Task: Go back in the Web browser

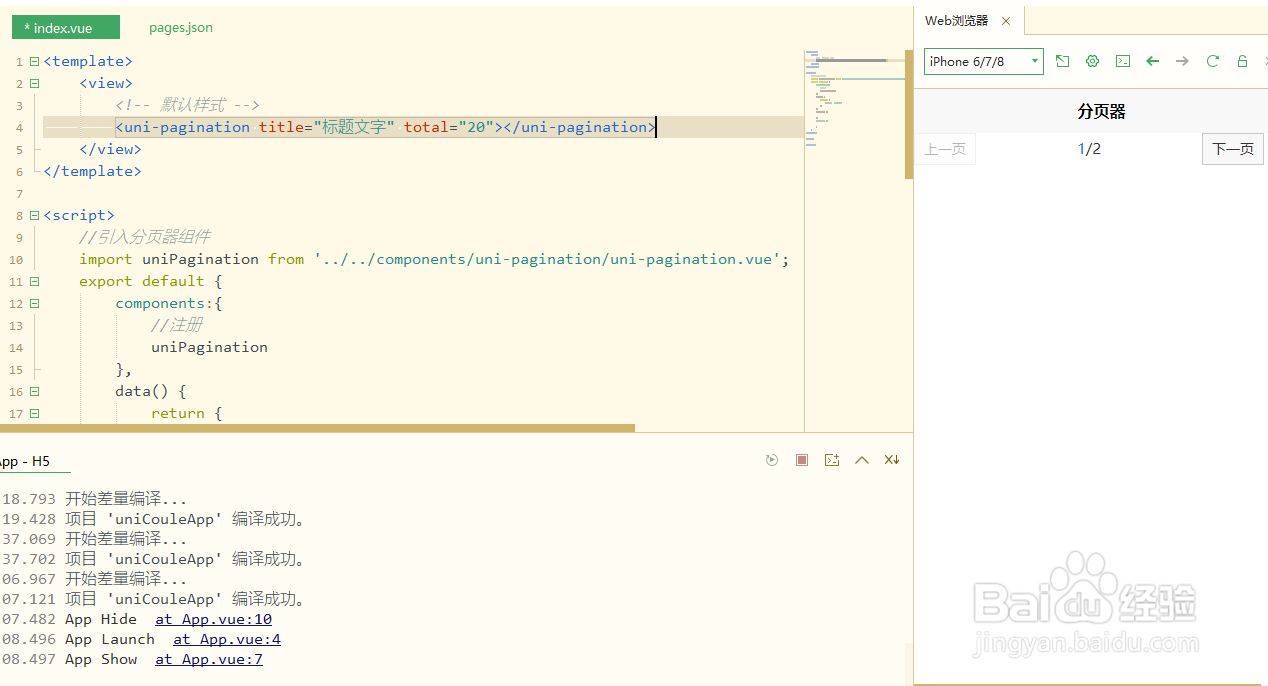Action: (x=1153, y=61)
